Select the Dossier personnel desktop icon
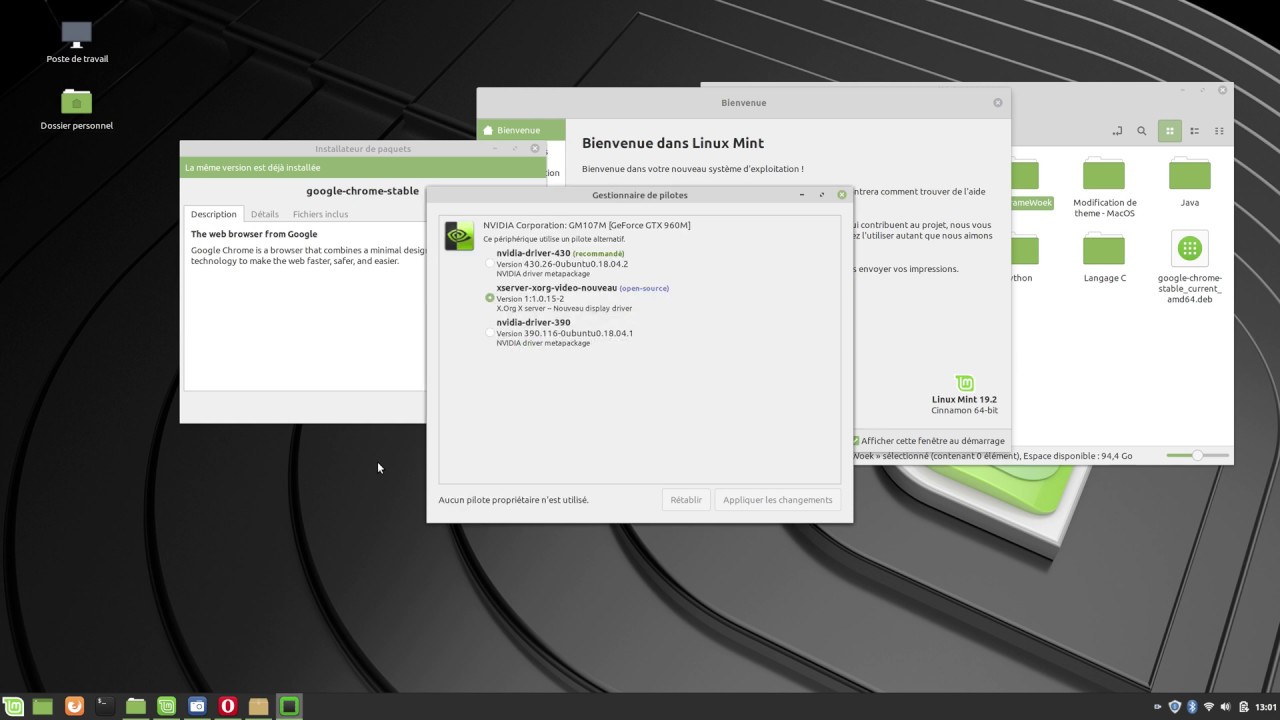Image resolution: width=1280 pixels, height=720 pixels. point(77,109)
